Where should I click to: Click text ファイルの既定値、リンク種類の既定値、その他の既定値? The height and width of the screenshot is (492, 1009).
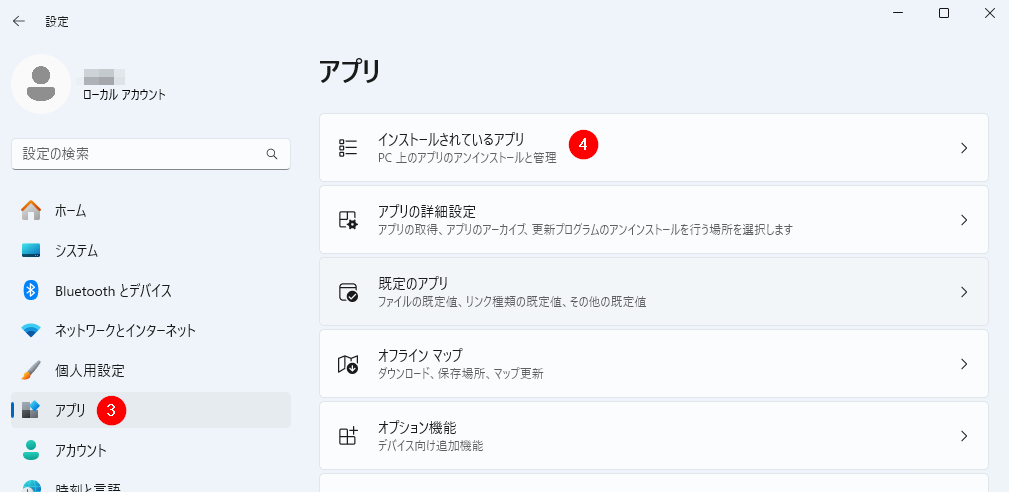pyautogui.click(x=512, y=302)
